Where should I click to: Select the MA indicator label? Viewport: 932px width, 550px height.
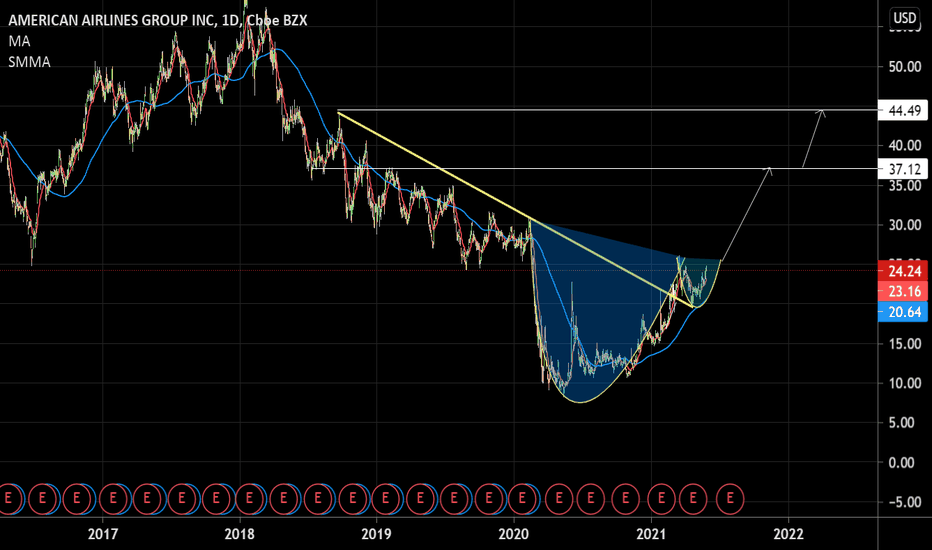coord(19,41)
